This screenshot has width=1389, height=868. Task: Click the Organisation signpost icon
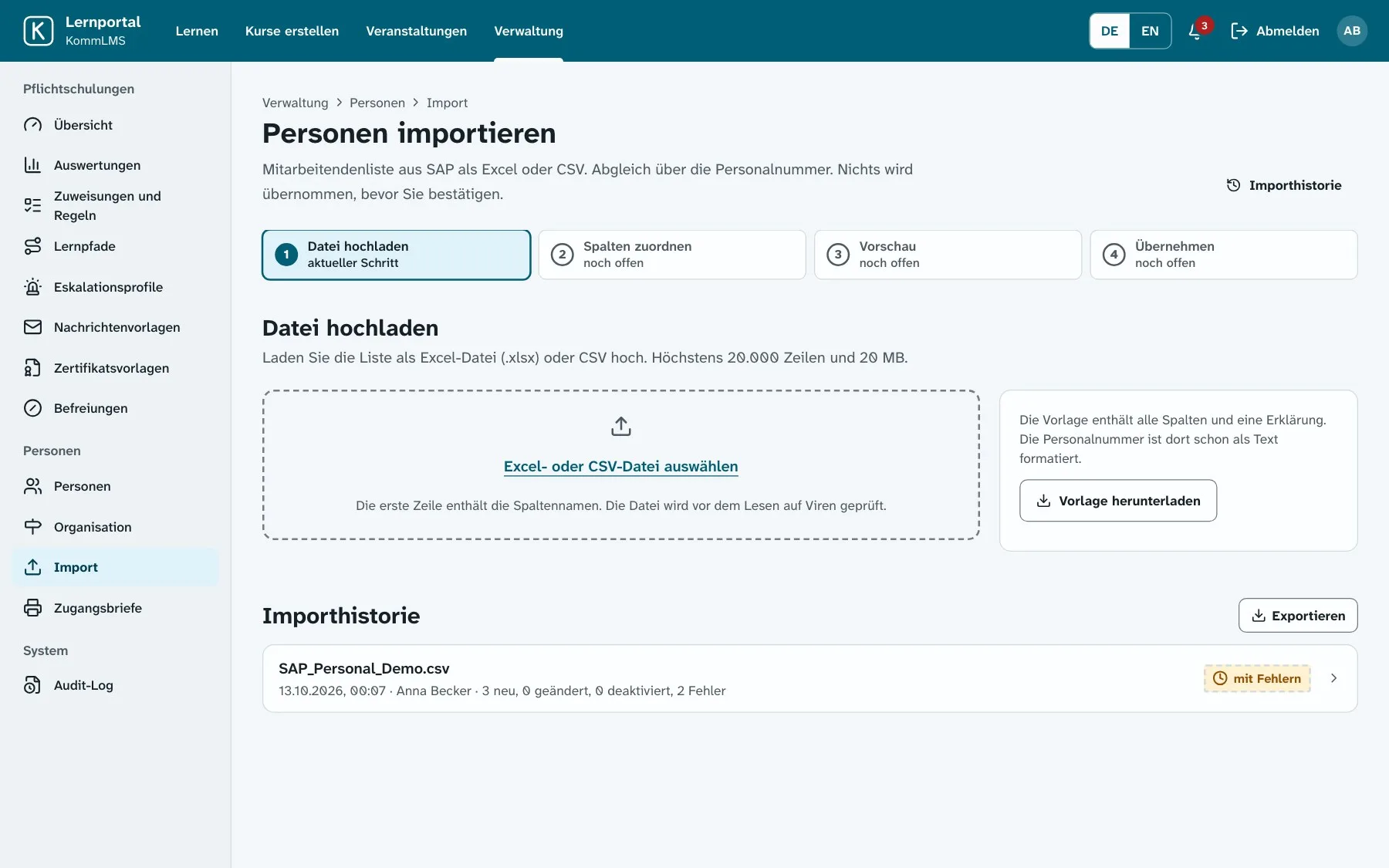tap(32, 527)
